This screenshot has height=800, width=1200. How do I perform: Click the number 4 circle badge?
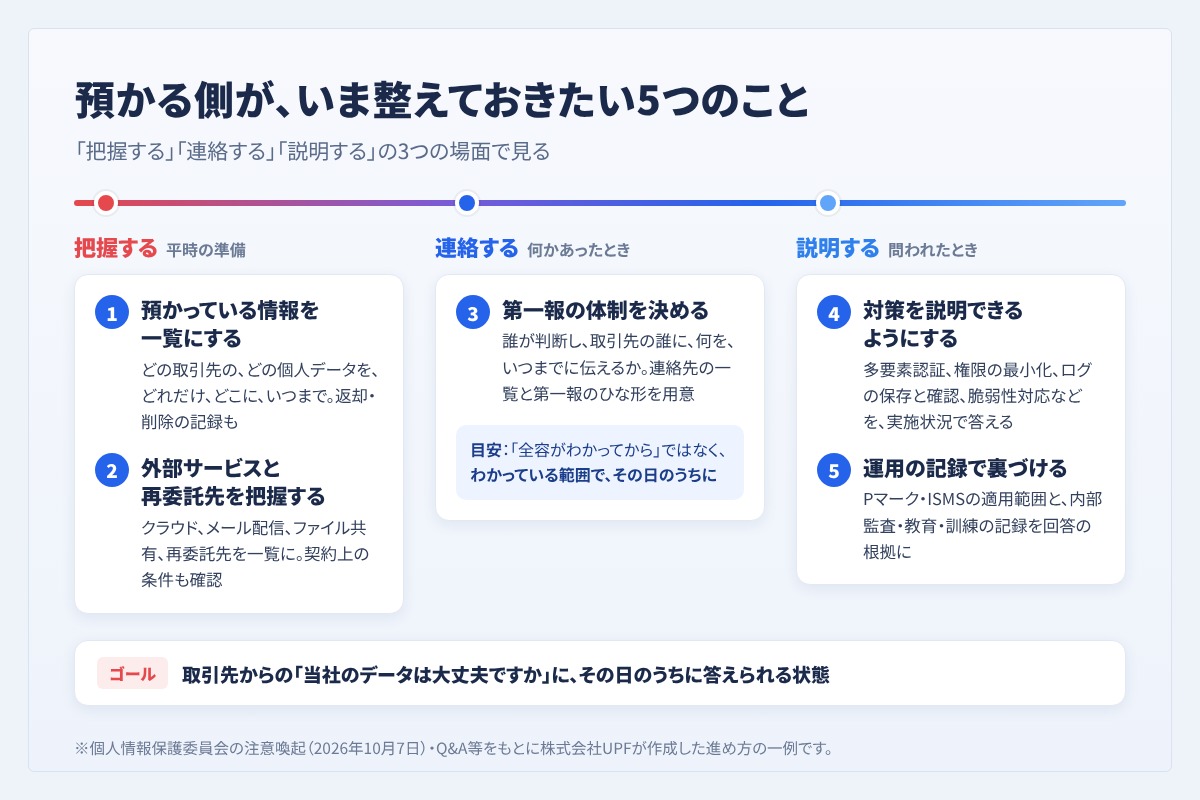[x=834, y=313]
